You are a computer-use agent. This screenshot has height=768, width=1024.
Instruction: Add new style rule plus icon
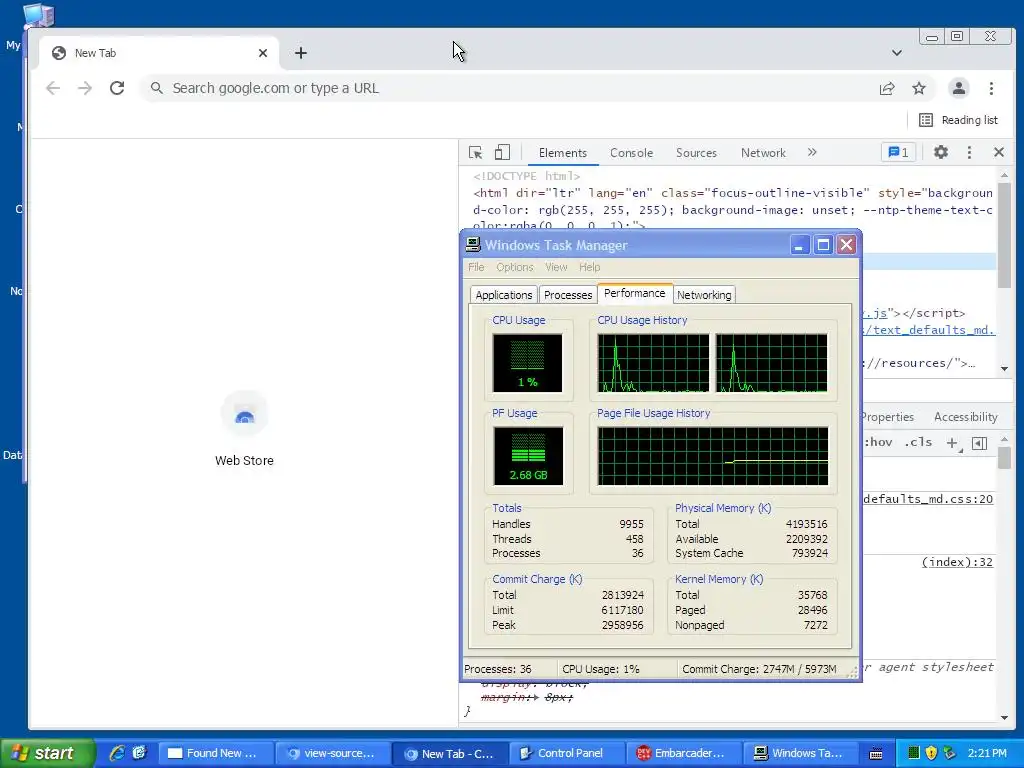pyautogui.click(x=953, y=443)
